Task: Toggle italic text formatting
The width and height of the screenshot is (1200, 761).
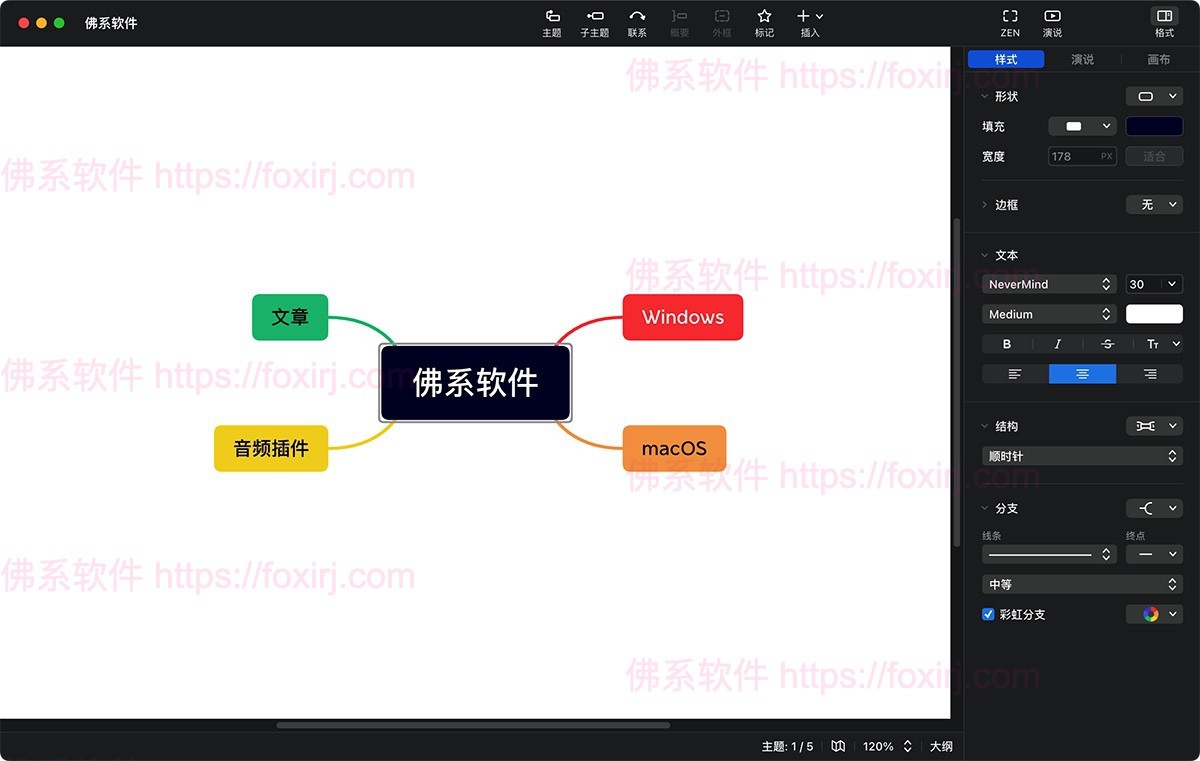Action: (x=1057, y=344)
